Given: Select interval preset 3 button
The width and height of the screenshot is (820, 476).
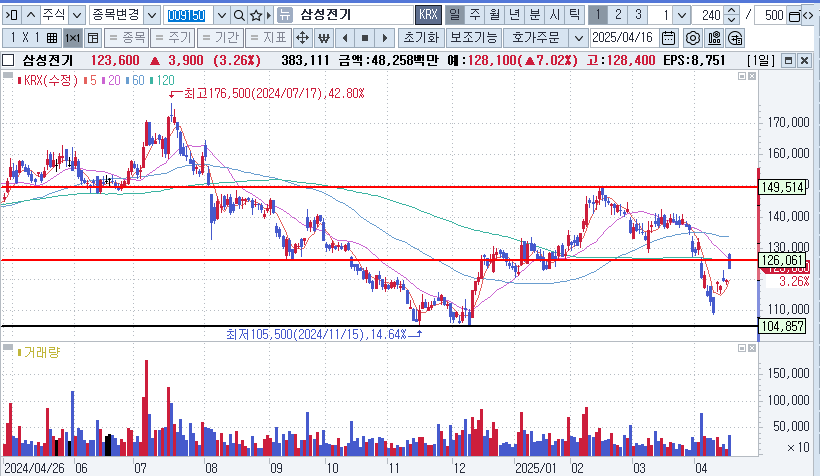Looking at the screenshot, I should [x=637, y=15].
